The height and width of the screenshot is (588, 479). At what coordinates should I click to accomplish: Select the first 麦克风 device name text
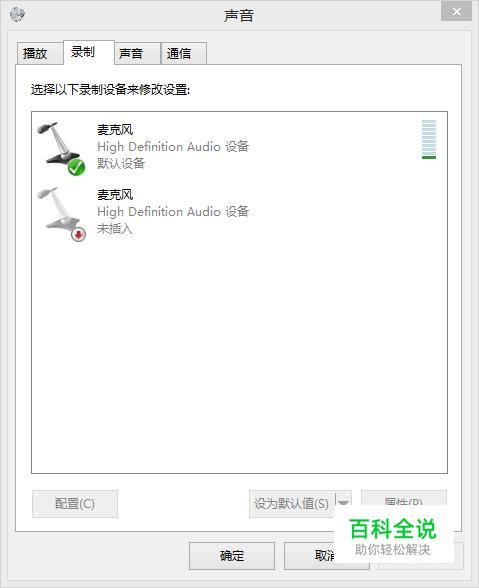(115, 130)
